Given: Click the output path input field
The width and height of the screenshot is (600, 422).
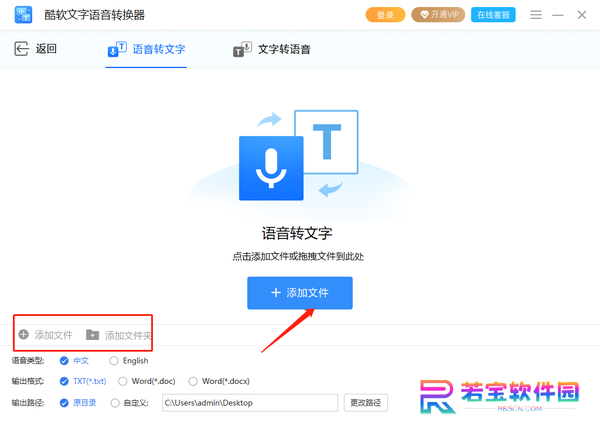Looking at the screenshot, I should [250, 403].
